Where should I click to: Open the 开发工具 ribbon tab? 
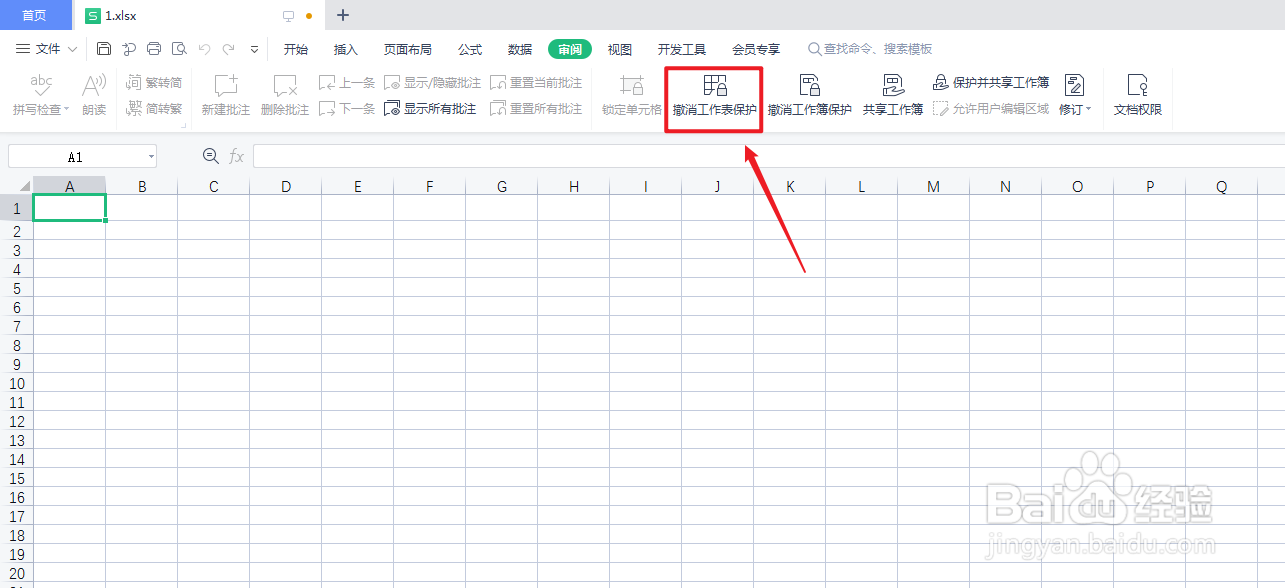point(682,49)
